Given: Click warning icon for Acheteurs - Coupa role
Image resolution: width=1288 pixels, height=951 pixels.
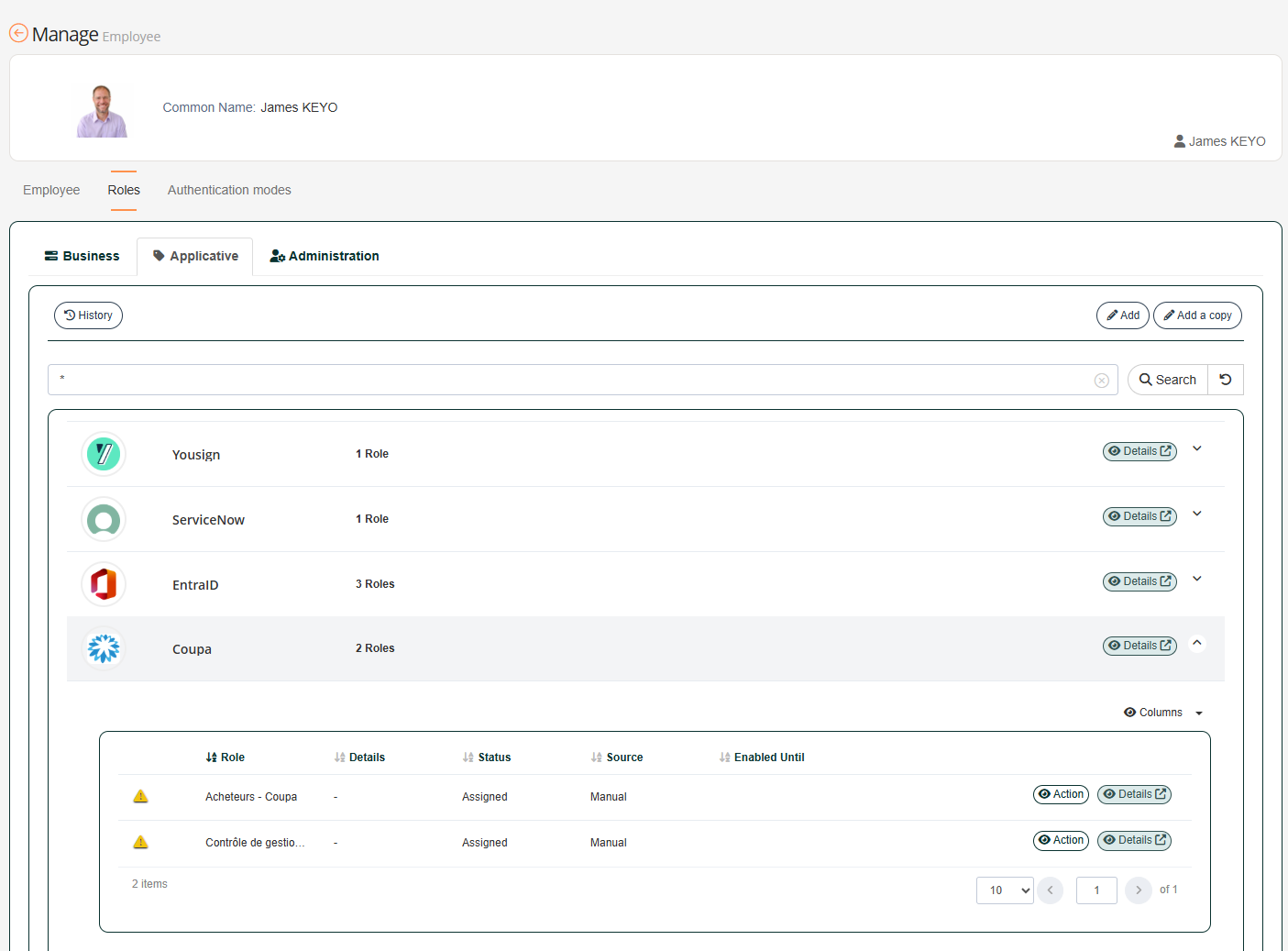Looking at the screenshot, I should (x=140, y=796).
